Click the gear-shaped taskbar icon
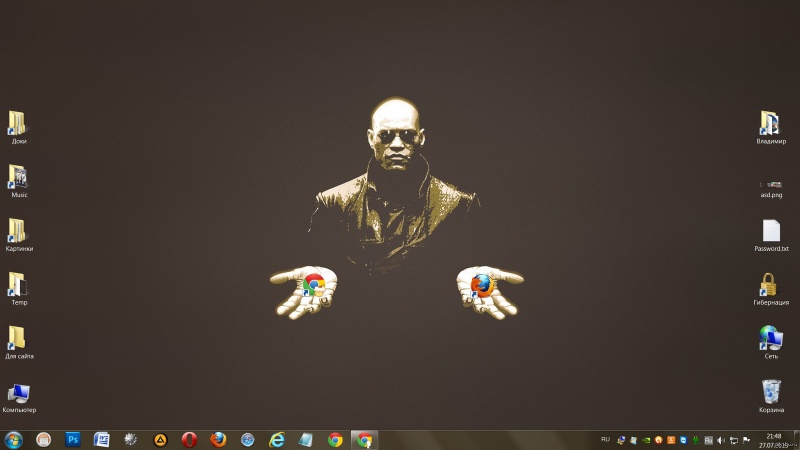Viewport: 800px width, 450px height. tap(131, 439)
